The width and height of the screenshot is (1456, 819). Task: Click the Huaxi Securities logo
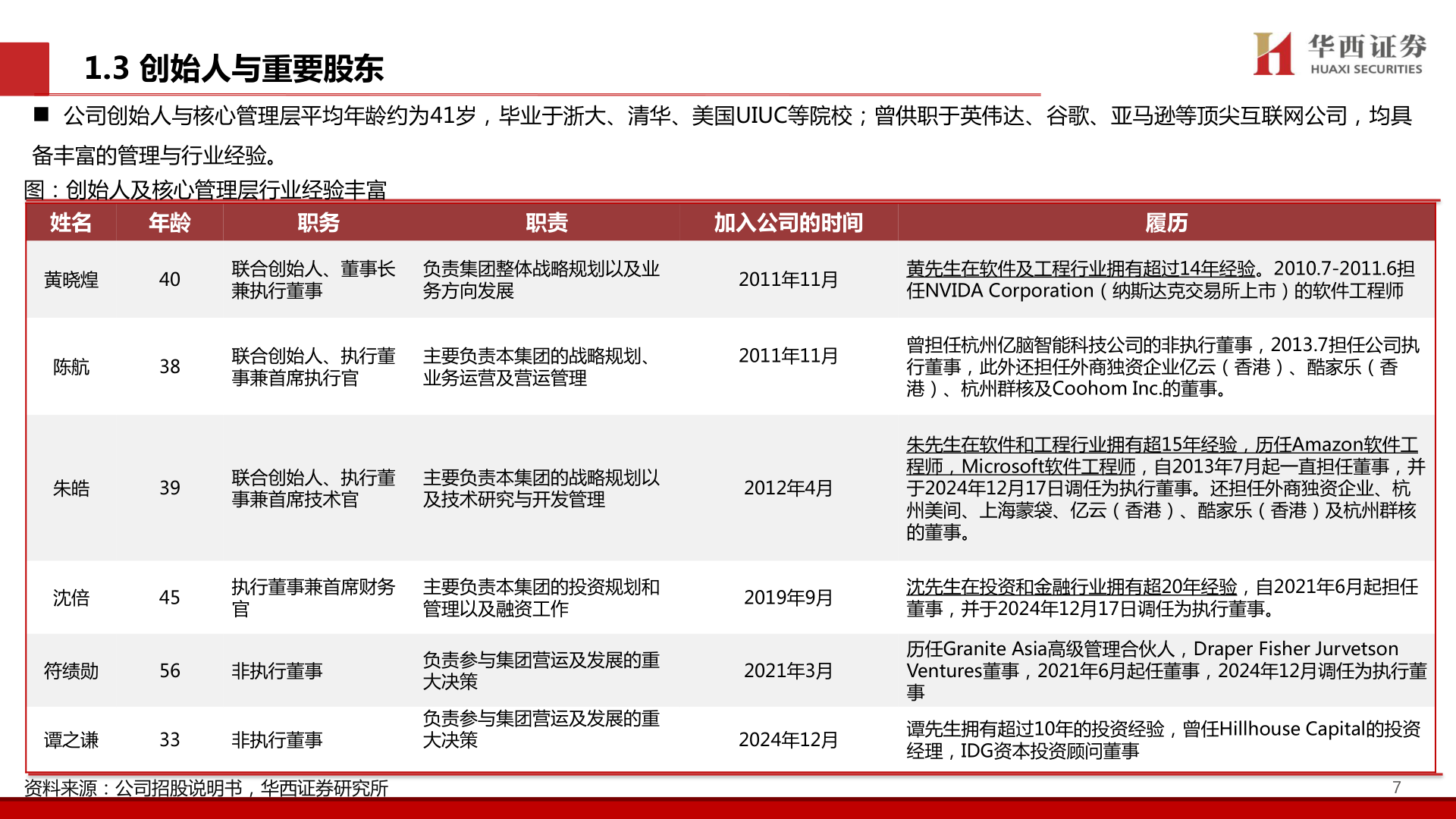(1340, 53)
